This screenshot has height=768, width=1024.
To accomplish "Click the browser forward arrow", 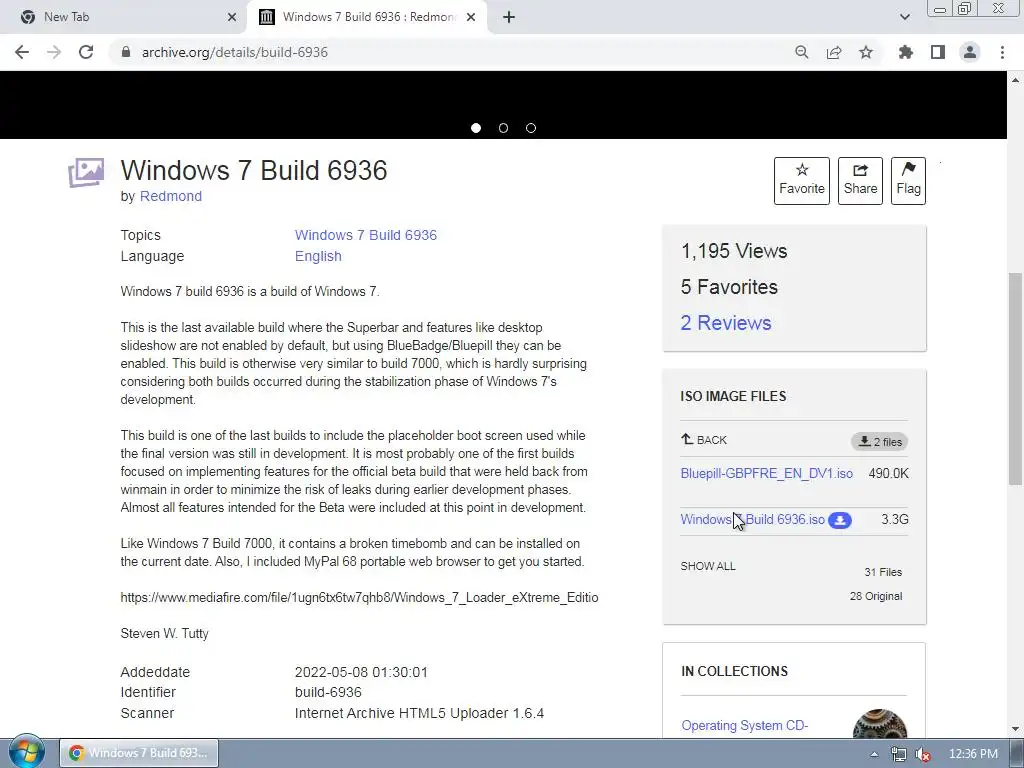I will point(54,52).
